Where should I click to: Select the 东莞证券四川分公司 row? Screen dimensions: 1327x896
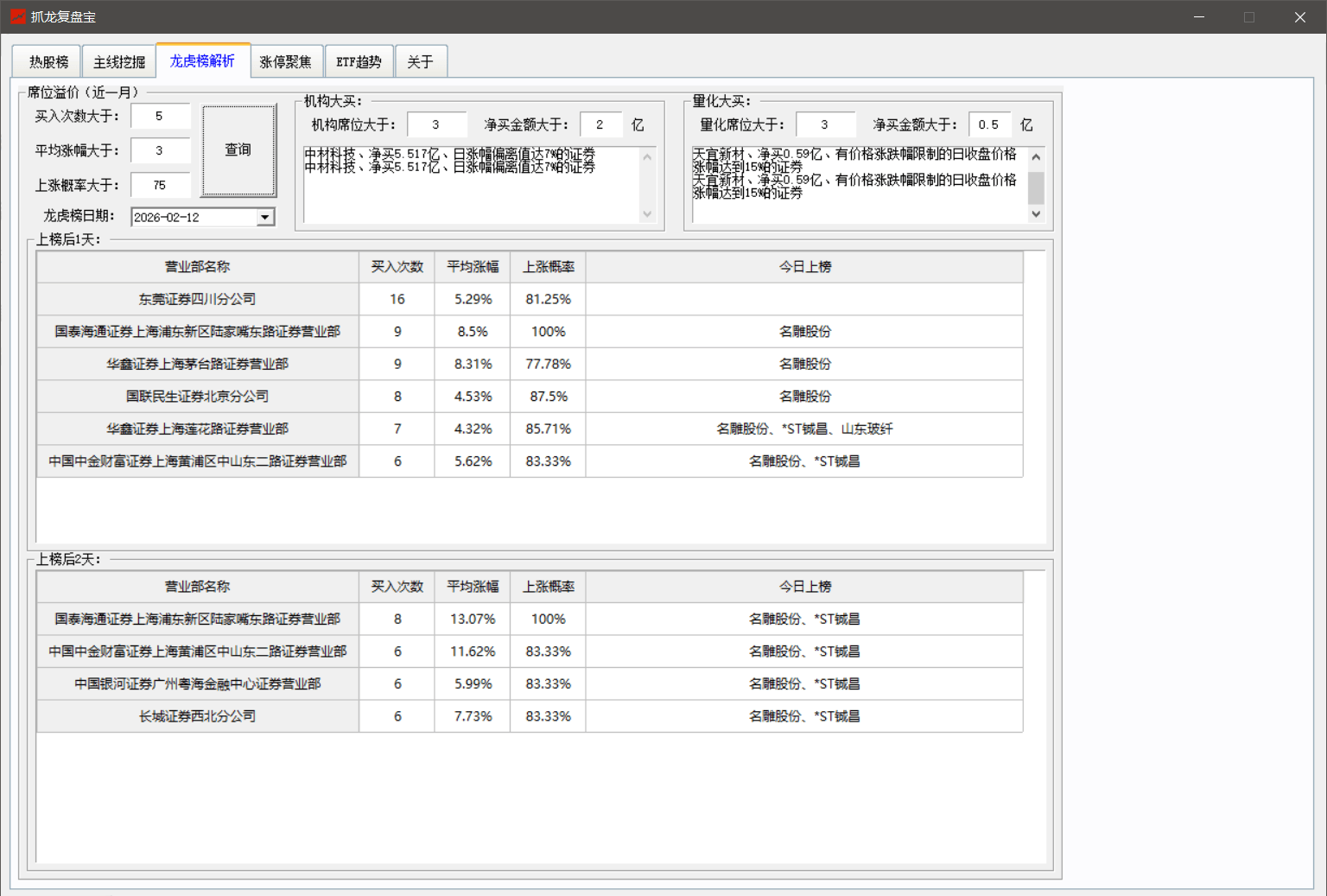click(198, 299)
